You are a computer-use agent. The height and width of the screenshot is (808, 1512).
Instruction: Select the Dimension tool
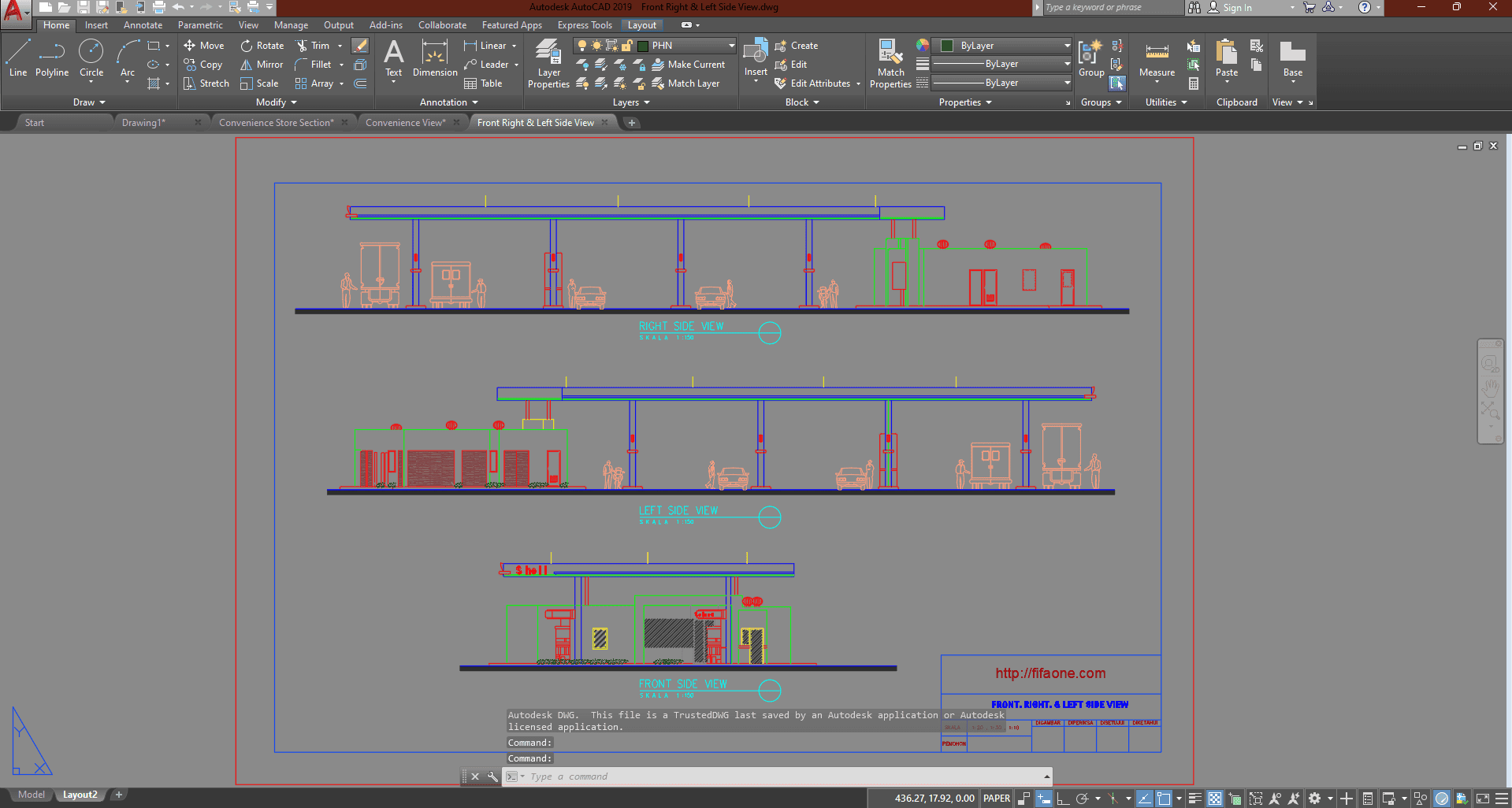coord(435,59)
